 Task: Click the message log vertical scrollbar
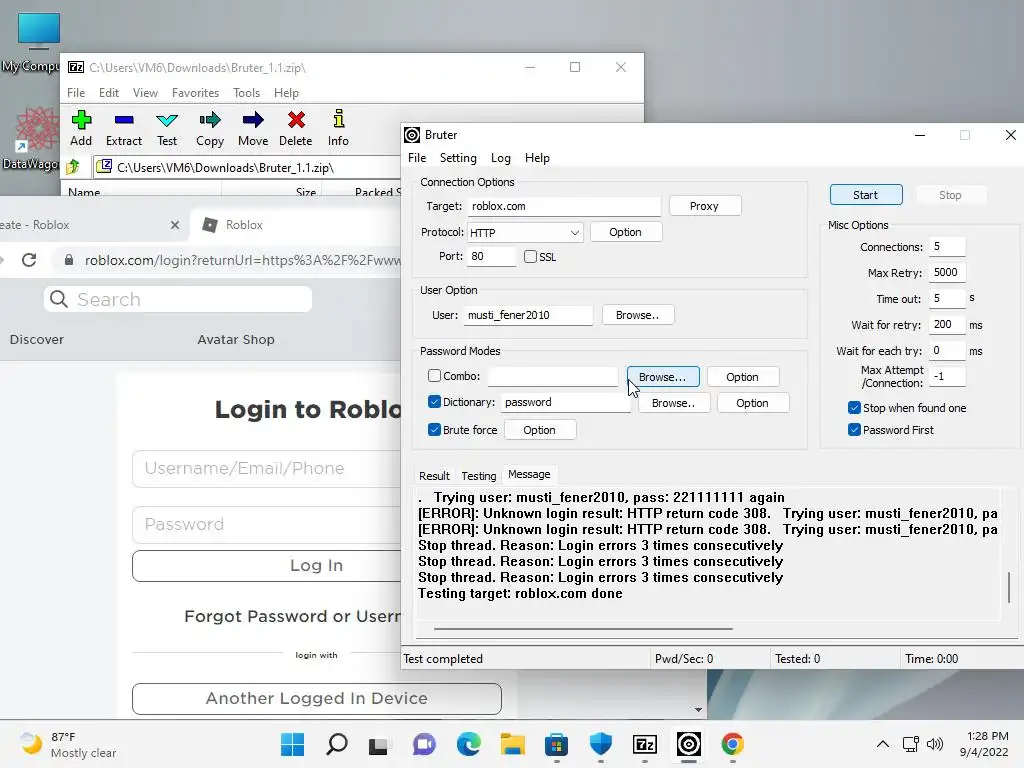pos(1009,587)
